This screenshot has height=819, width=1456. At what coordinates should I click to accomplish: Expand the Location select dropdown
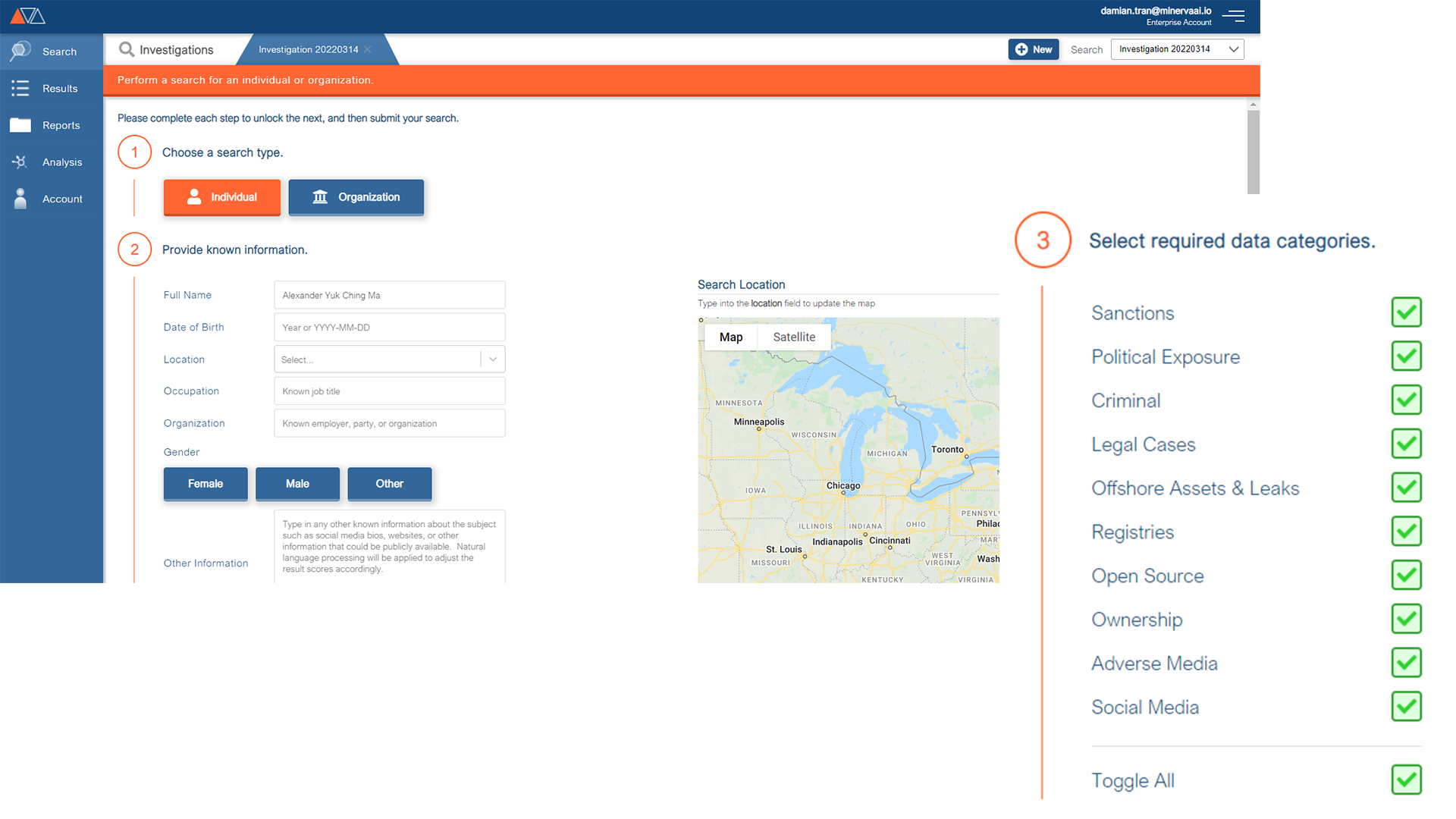click(x=493, y=359)
